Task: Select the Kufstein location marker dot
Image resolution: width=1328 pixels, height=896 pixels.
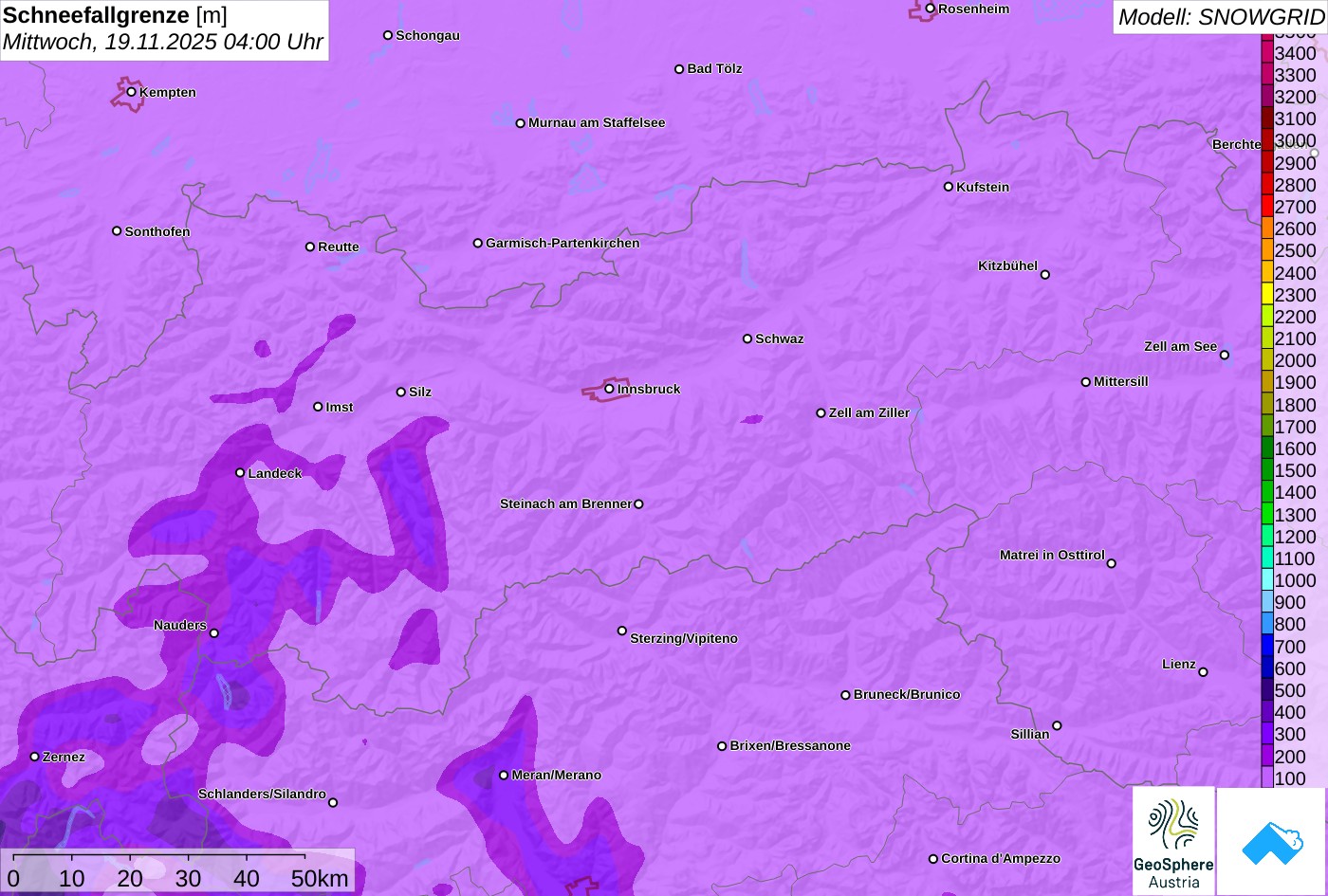Action: point(948,187)
